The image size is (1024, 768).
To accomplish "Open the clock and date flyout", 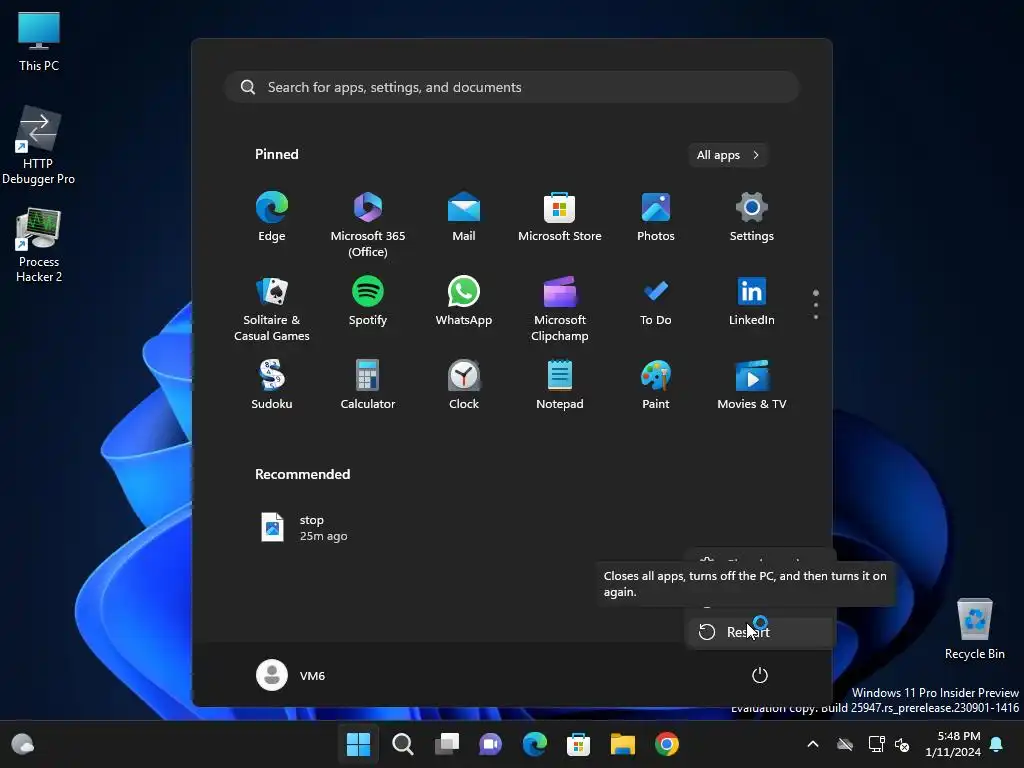I will 953,744.
